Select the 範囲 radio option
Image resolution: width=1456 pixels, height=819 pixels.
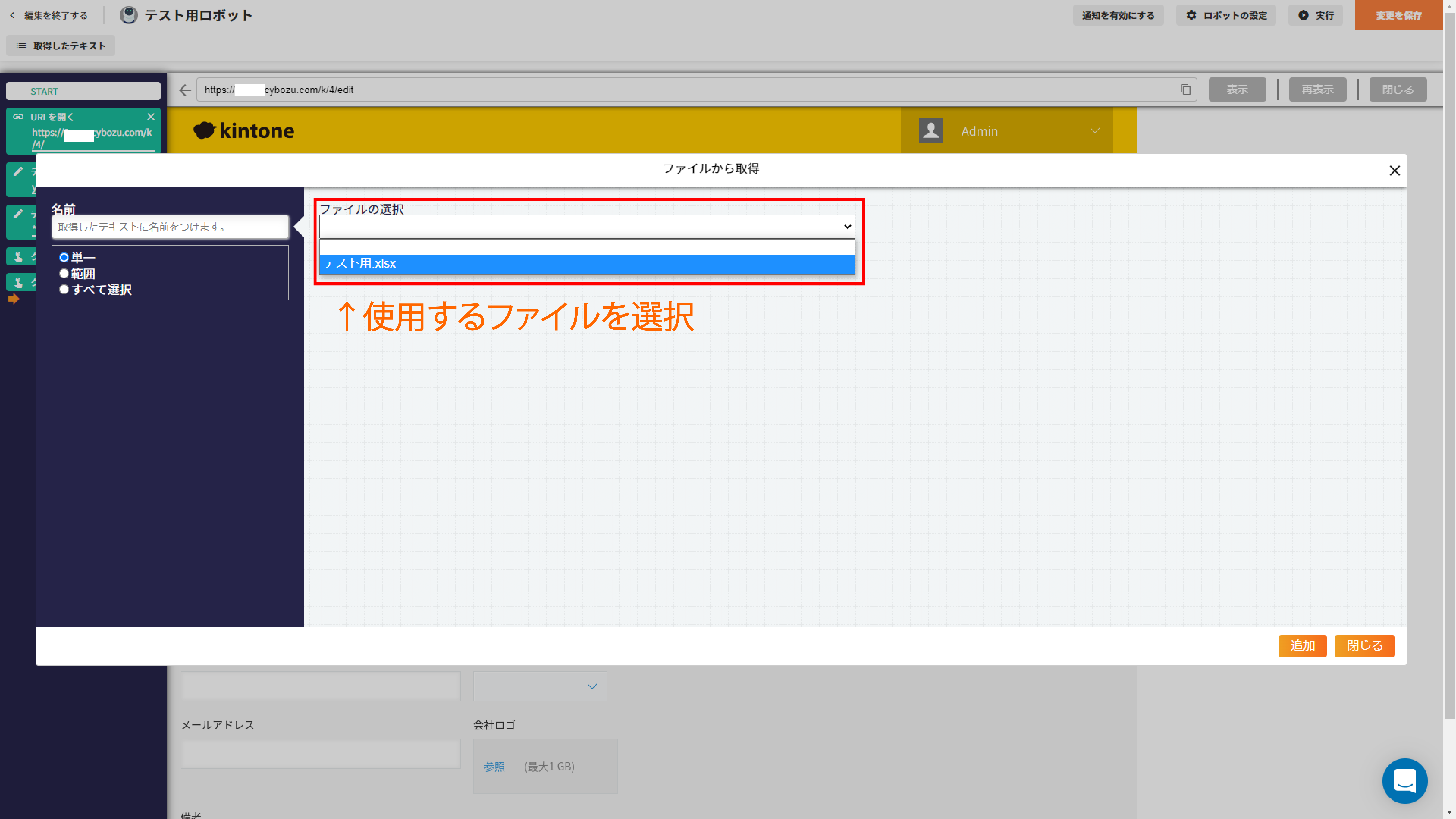tap(64, 274)
